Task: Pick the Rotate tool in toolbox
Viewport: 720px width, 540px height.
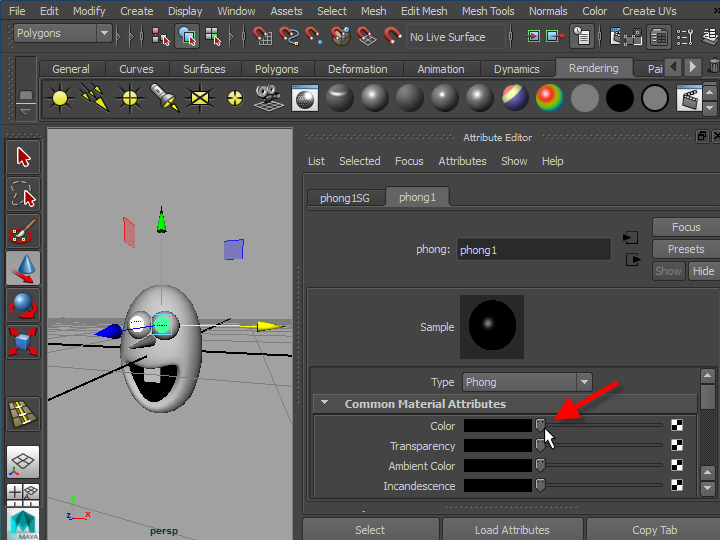Action: pyautogui.click(x=23, y=305)
